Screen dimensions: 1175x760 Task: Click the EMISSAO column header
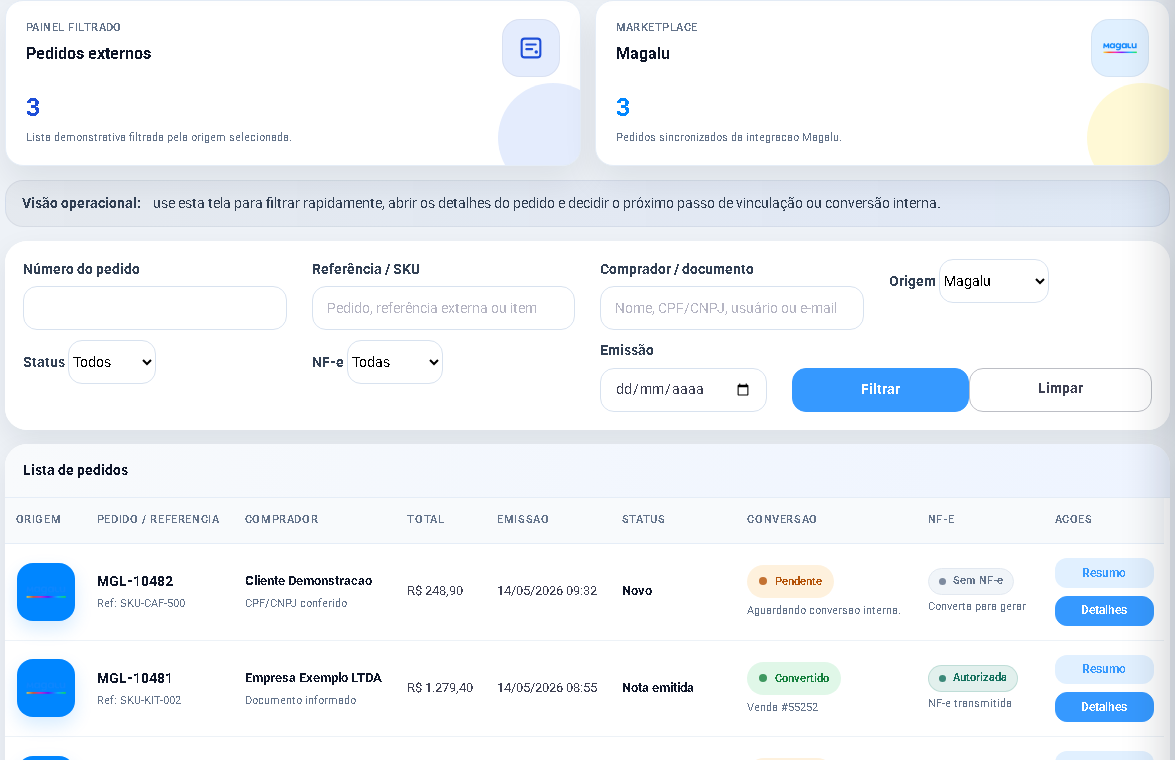pyautogui.click(x=523, y=519)
